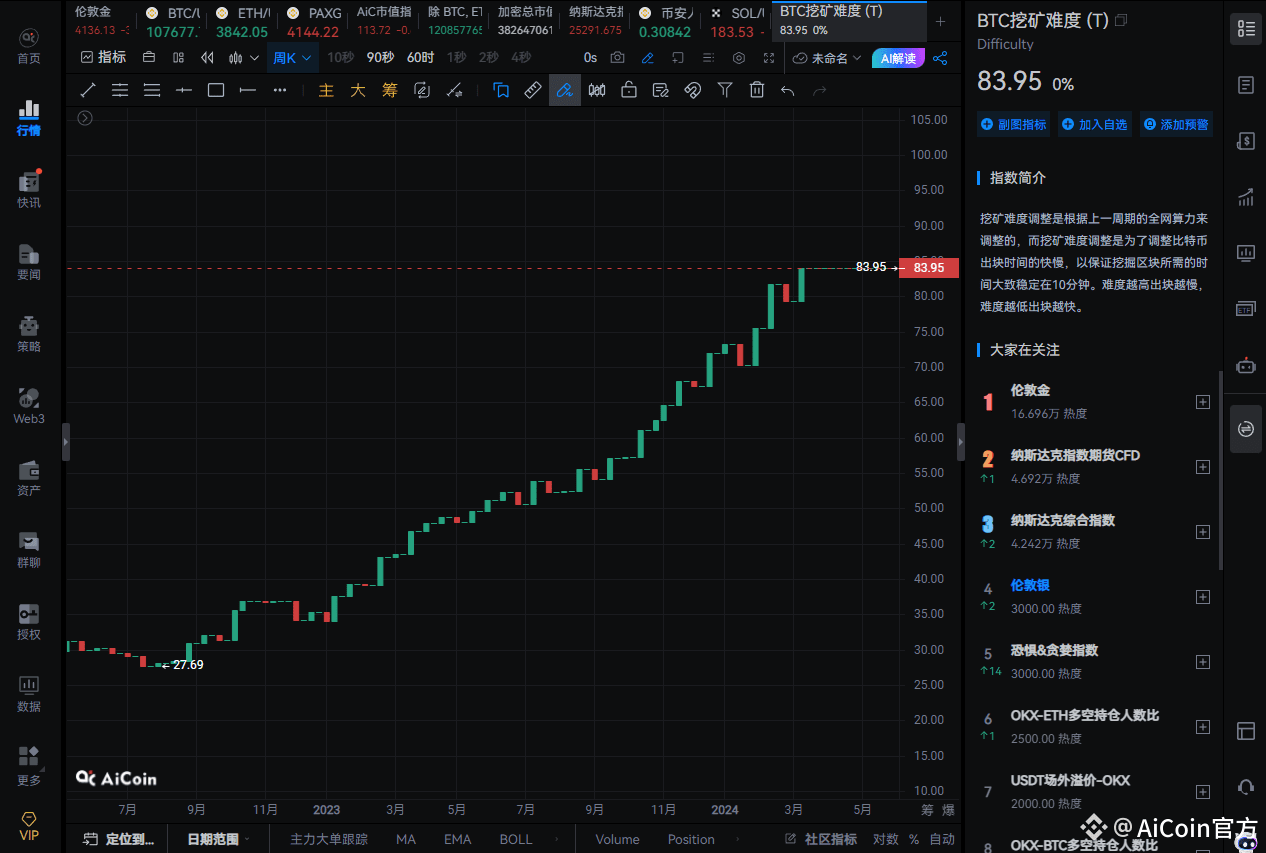The height and width of the screenshot is (853, 1266).
Task: Open the candlestick chart type dropdown
Action: click(x=243, y=58)
